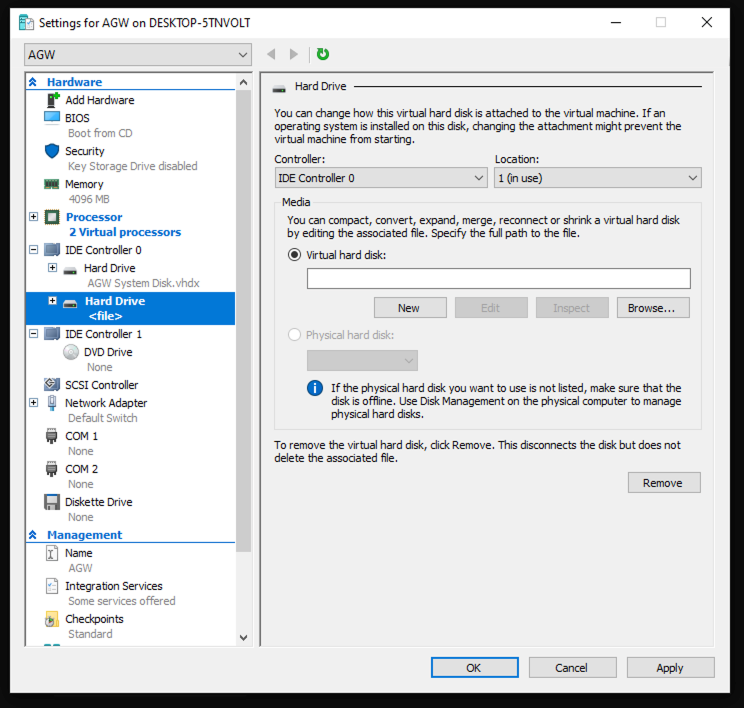
Task: Expand the Processor tree node
Action: coord(34,217)
